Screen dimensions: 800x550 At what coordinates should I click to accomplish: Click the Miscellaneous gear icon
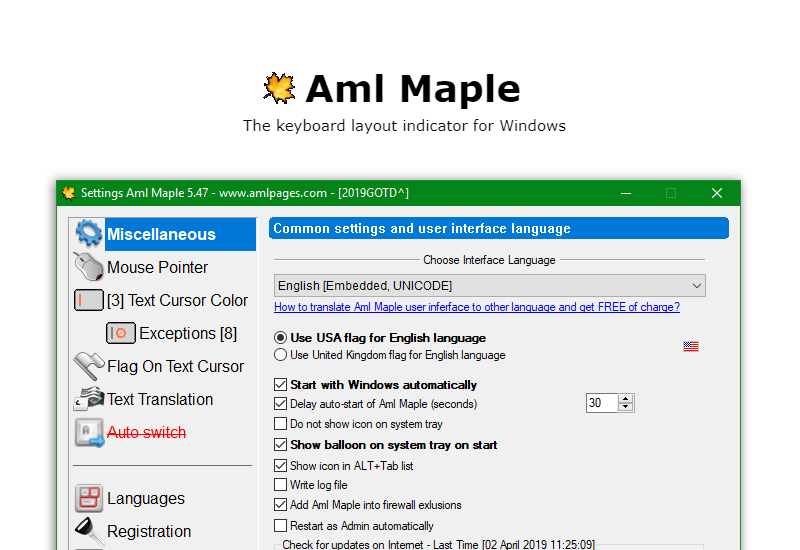coord(89,234)
